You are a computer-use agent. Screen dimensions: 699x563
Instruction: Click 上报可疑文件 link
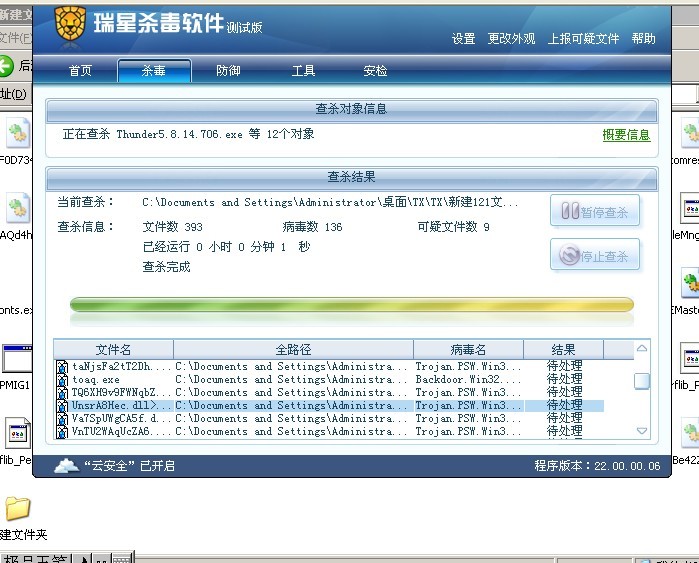click(583, 39)
